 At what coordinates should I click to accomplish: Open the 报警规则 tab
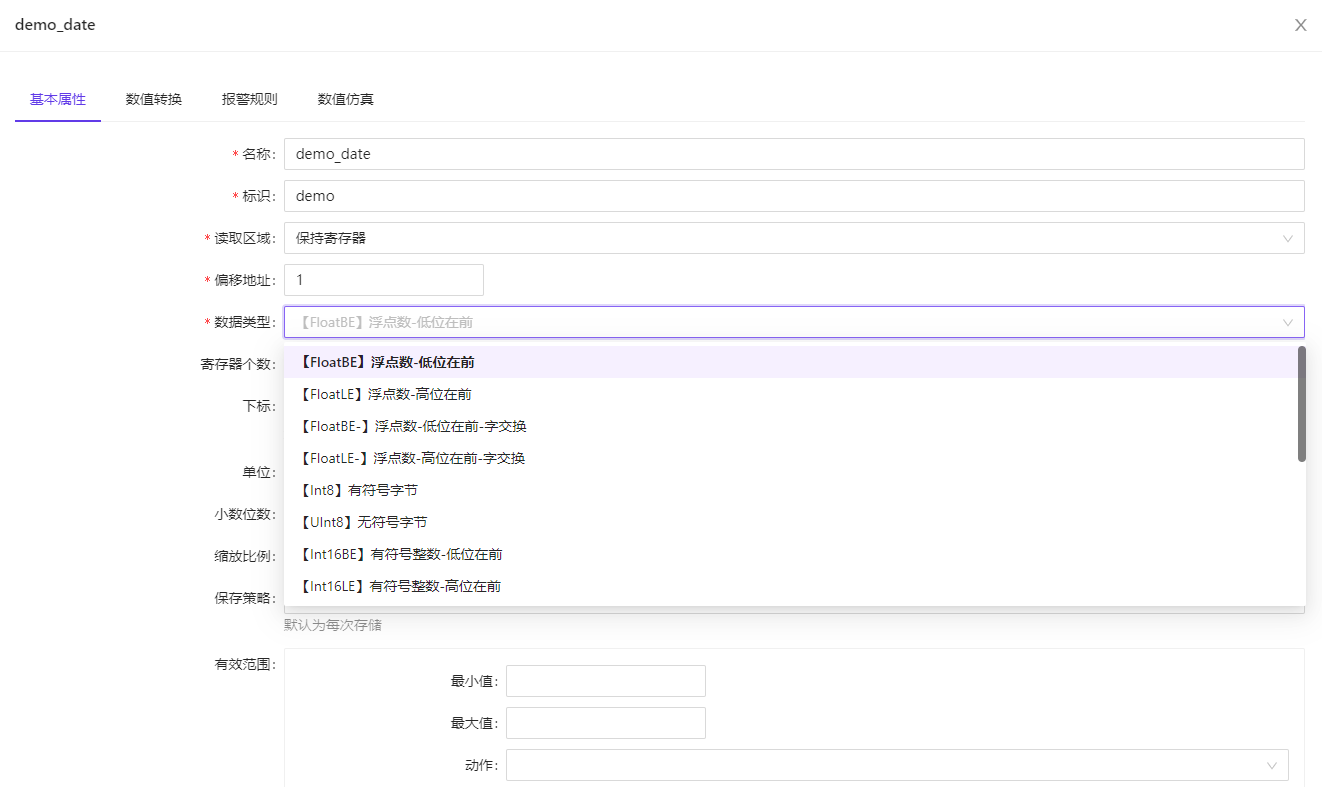tap(249, 99)
